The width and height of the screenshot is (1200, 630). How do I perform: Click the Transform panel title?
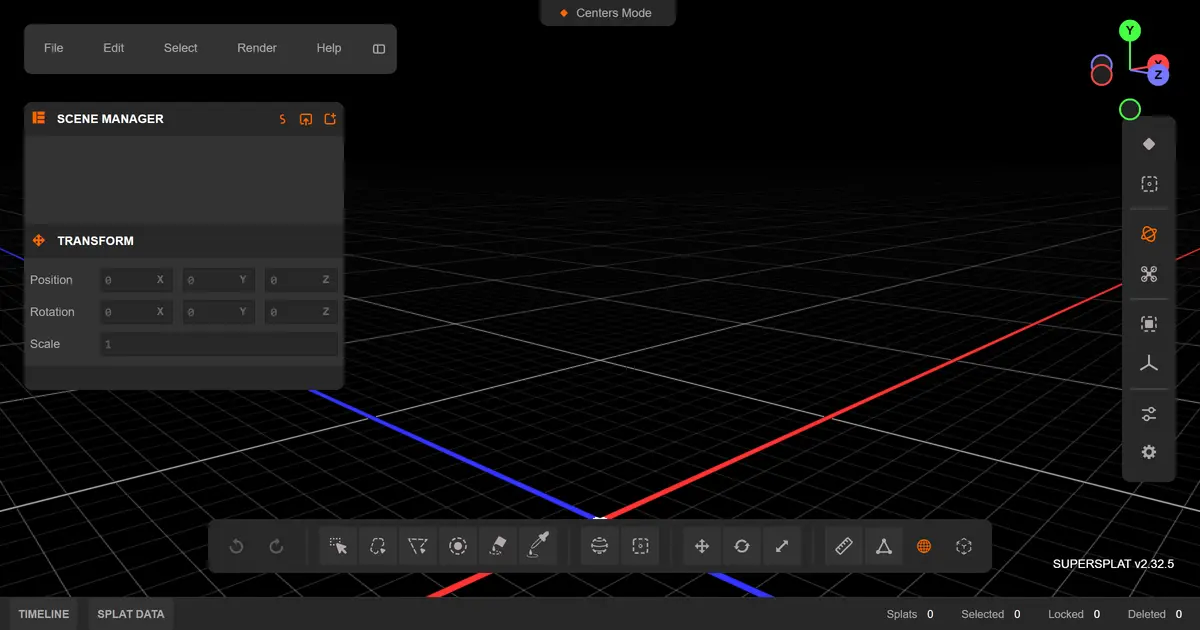95,241
